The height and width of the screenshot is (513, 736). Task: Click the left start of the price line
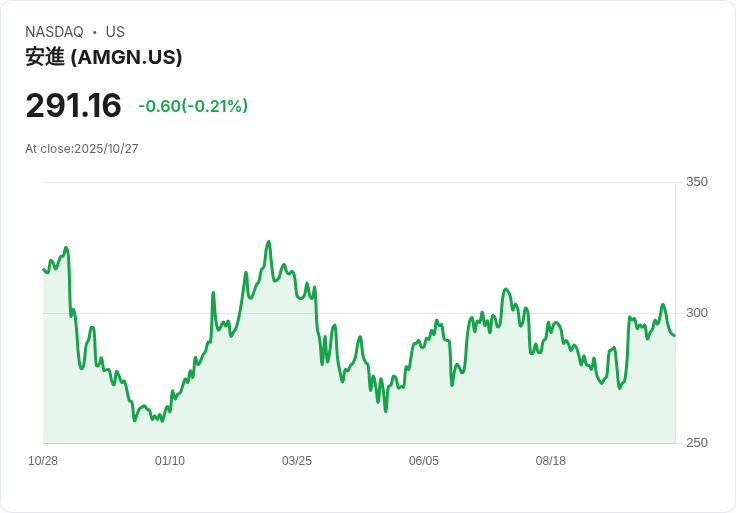coord(44,269)
